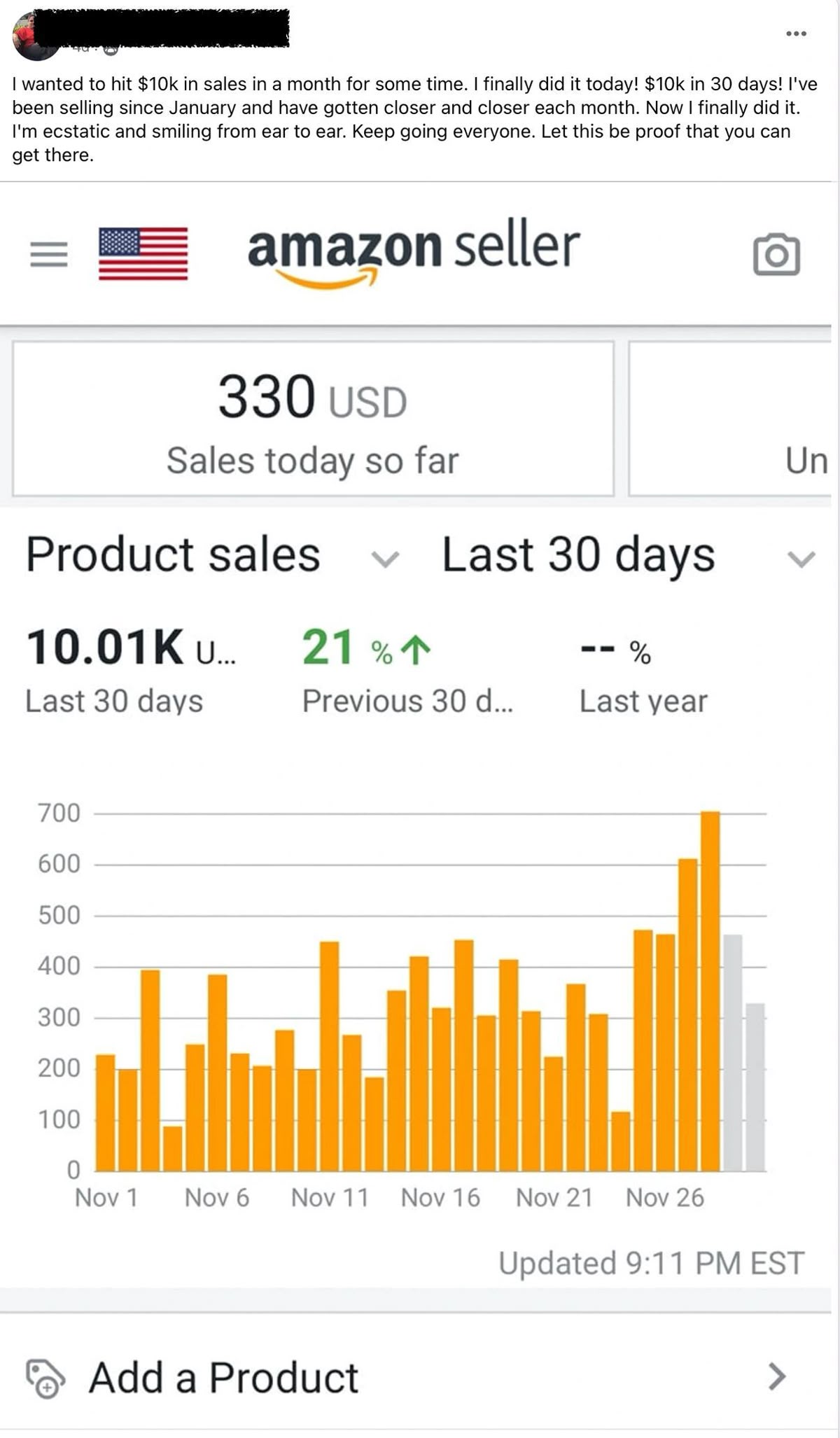
Task: Click the chevron next to Add a Product
Action: pos(777,1376)
